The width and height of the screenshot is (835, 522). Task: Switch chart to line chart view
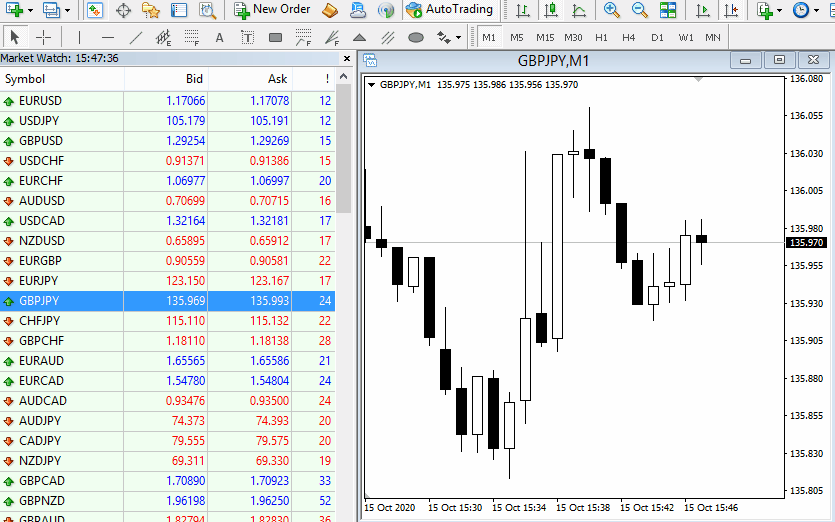point(579,10)
